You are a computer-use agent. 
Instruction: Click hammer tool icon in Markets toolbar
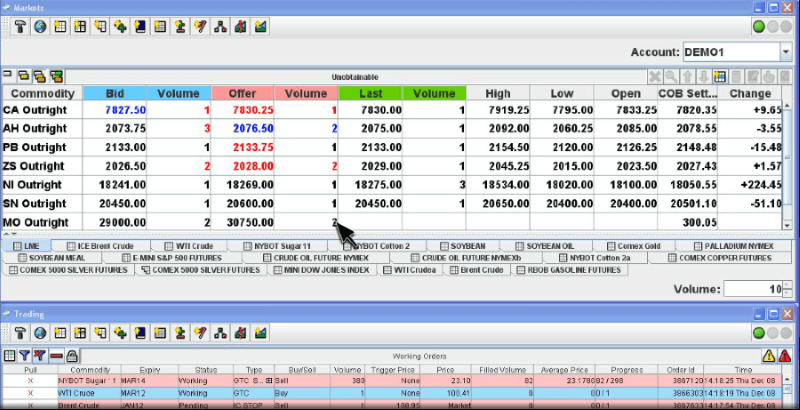tap(20, 27)
